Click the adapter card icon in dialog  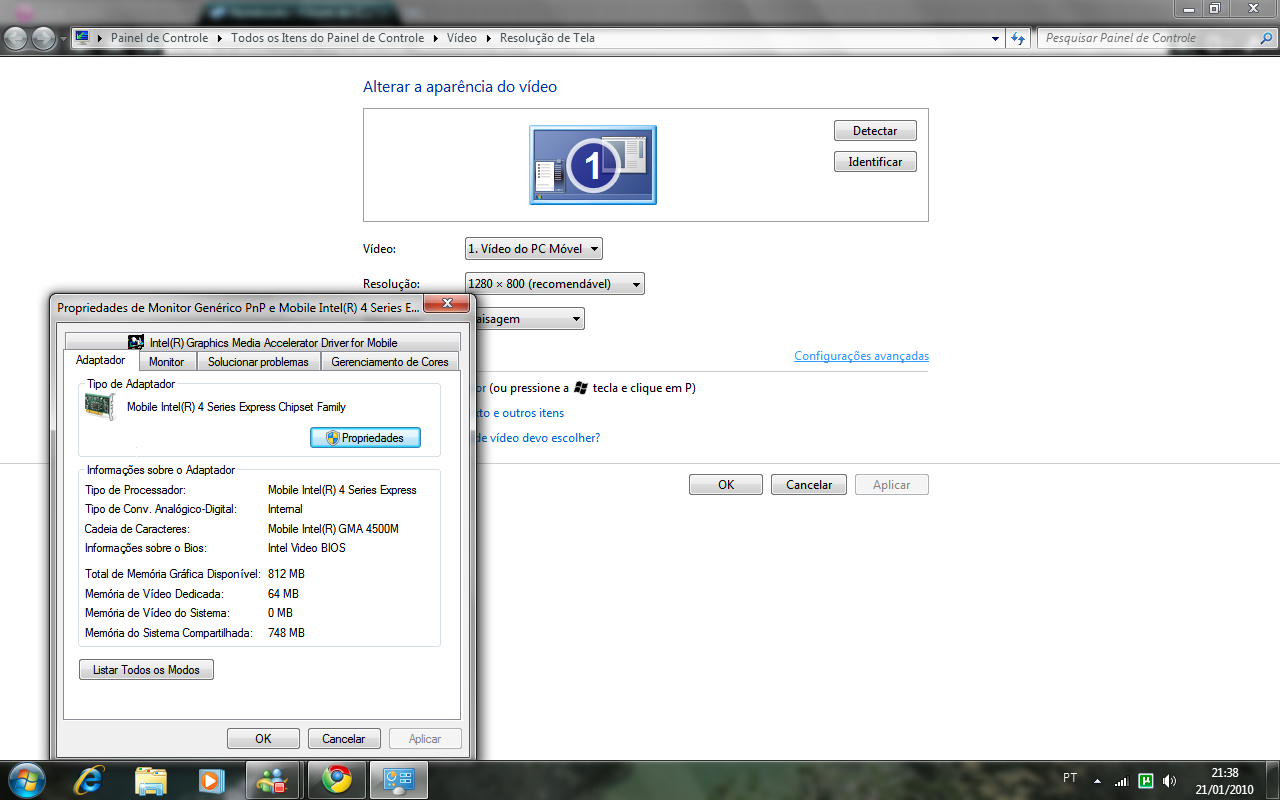tap(100, 407)
